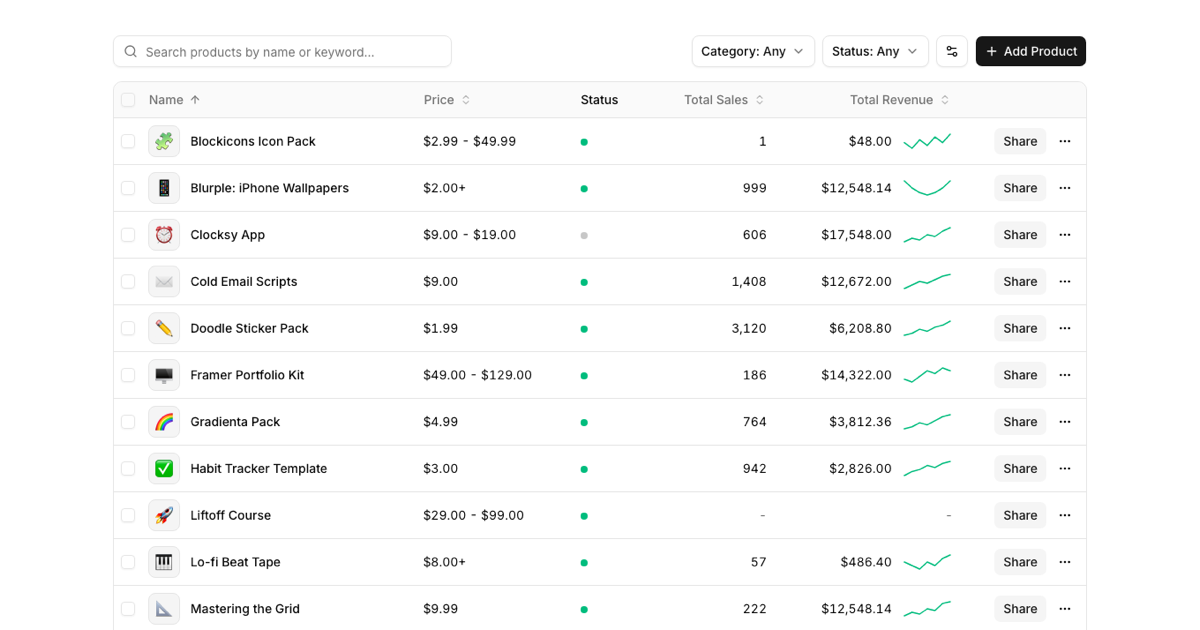Open more options for Framer Portfolio Kit
The image size is (1200, 630).
[1065, 375]
